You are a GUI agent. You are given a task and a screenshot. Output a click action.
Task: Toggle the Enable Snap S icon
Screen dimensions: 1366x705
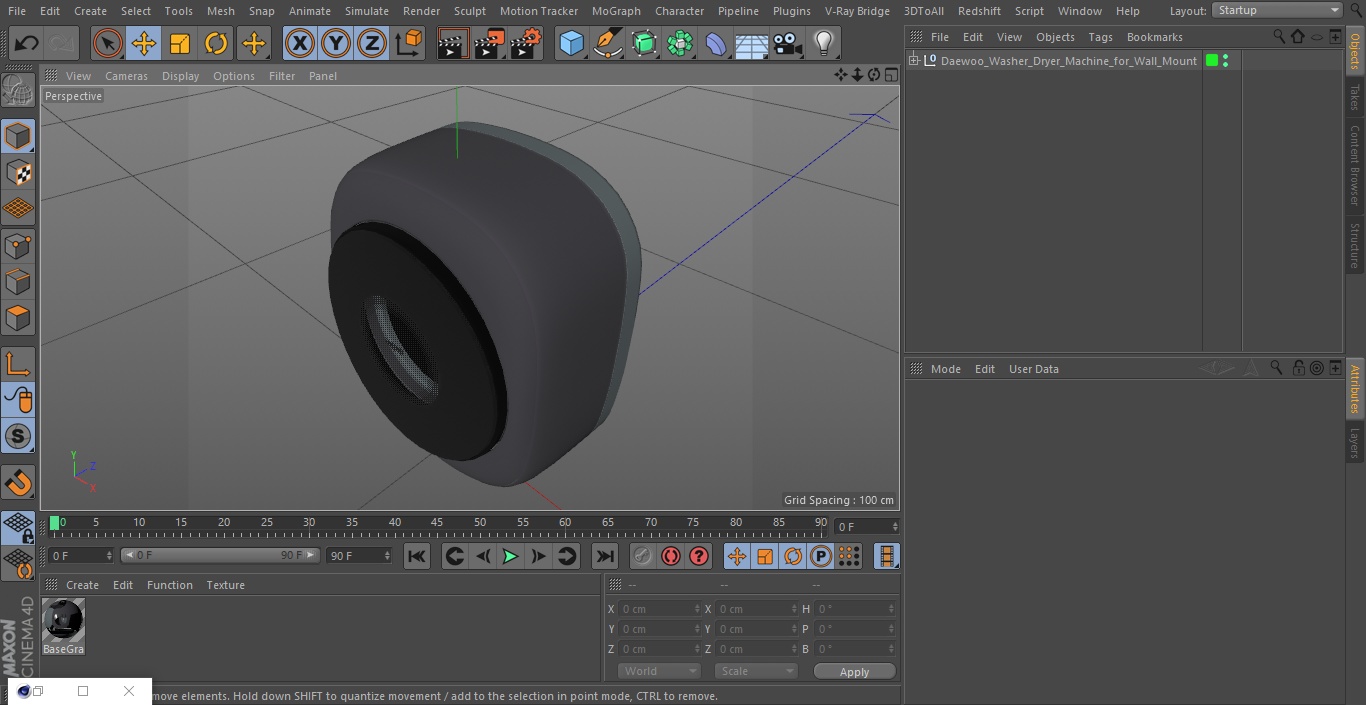[18, 436]
